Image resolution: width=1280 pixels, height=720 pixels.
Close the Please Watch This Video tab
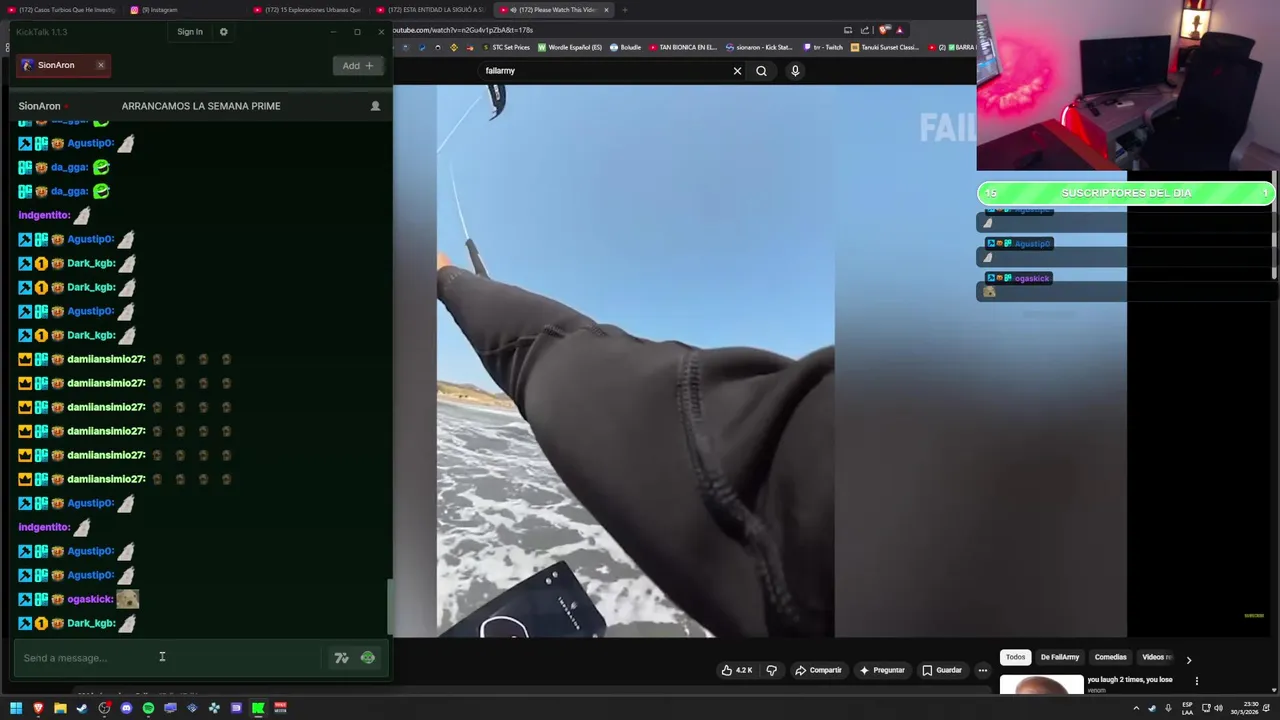tap(606, 10)
